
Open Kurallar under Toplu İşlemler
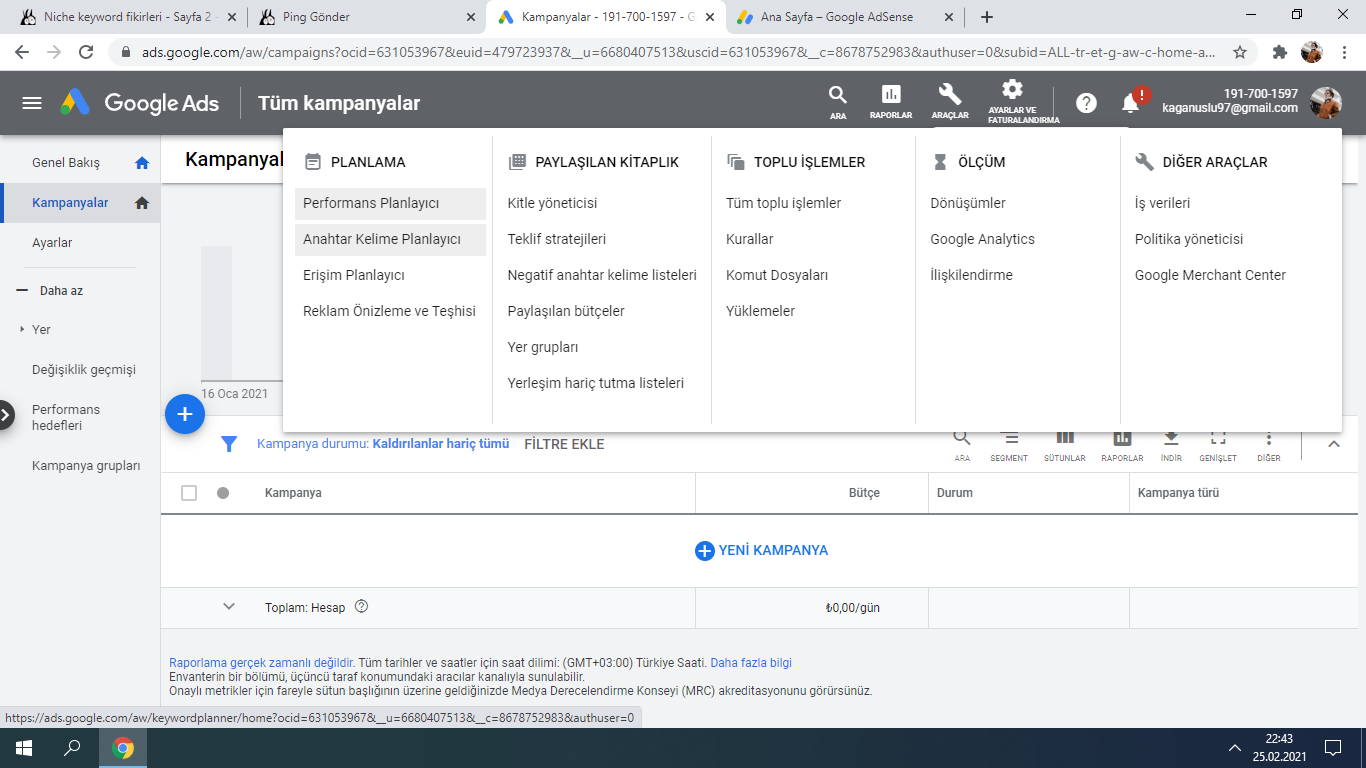click(x=750, y=239)
